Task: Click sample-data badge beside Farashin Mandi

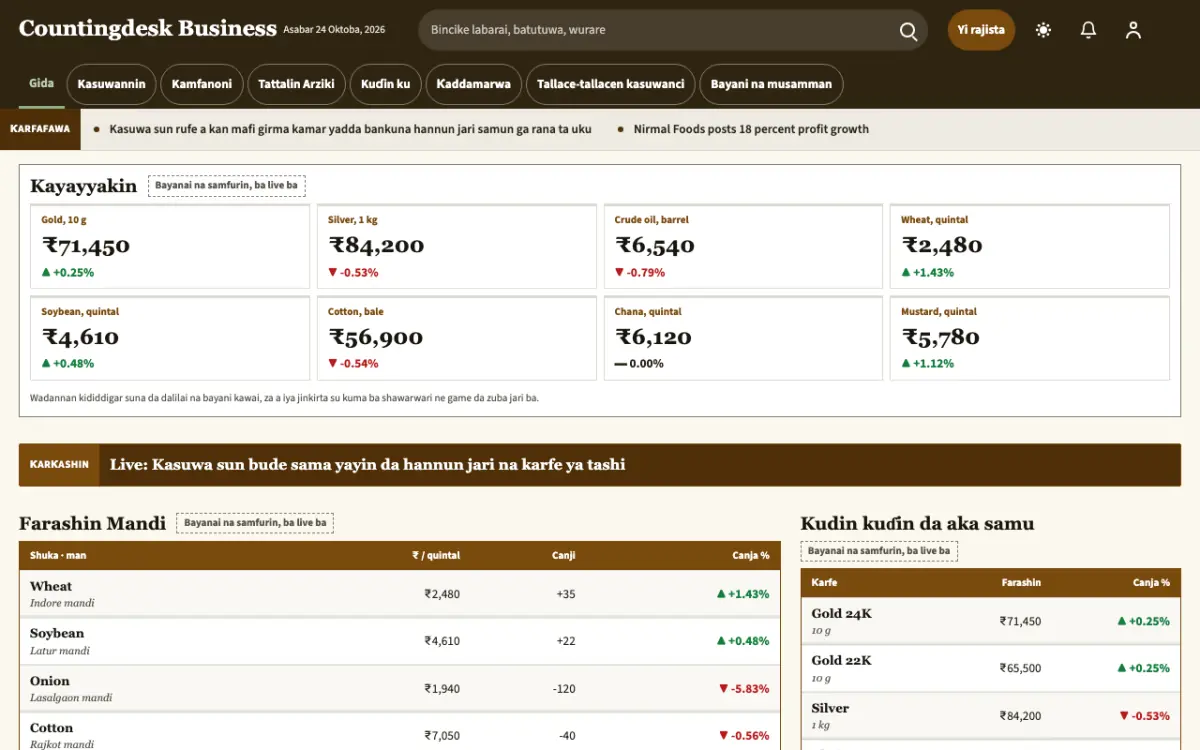Action: 255,523
